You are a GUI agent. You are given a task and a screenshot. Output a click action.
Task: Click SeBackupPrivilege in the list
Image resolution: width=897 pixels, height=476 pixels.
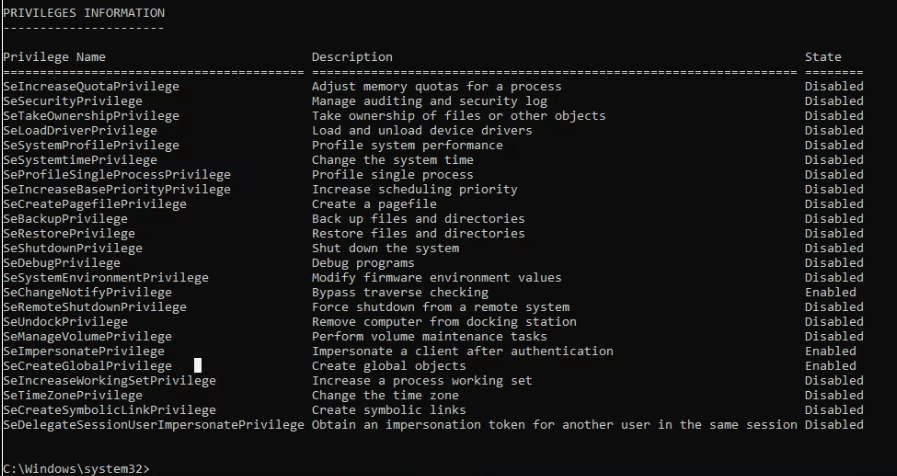(x=65, y=219)
